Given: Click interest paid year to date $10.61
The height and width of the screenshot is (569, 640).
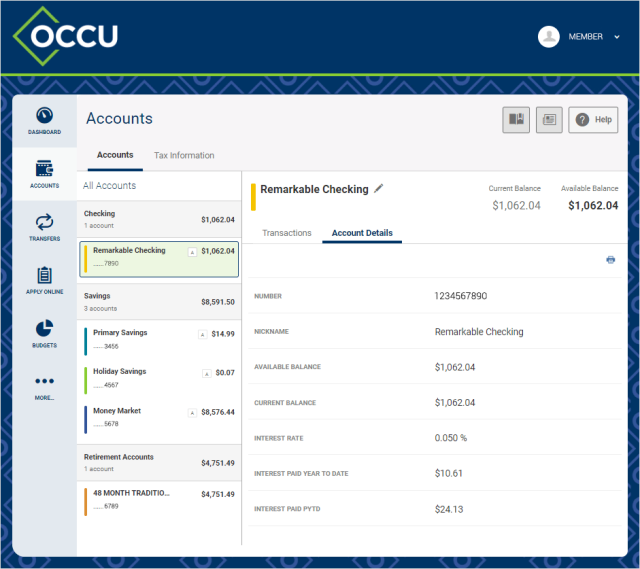Looking at the screenshot, I should [449, 473].
